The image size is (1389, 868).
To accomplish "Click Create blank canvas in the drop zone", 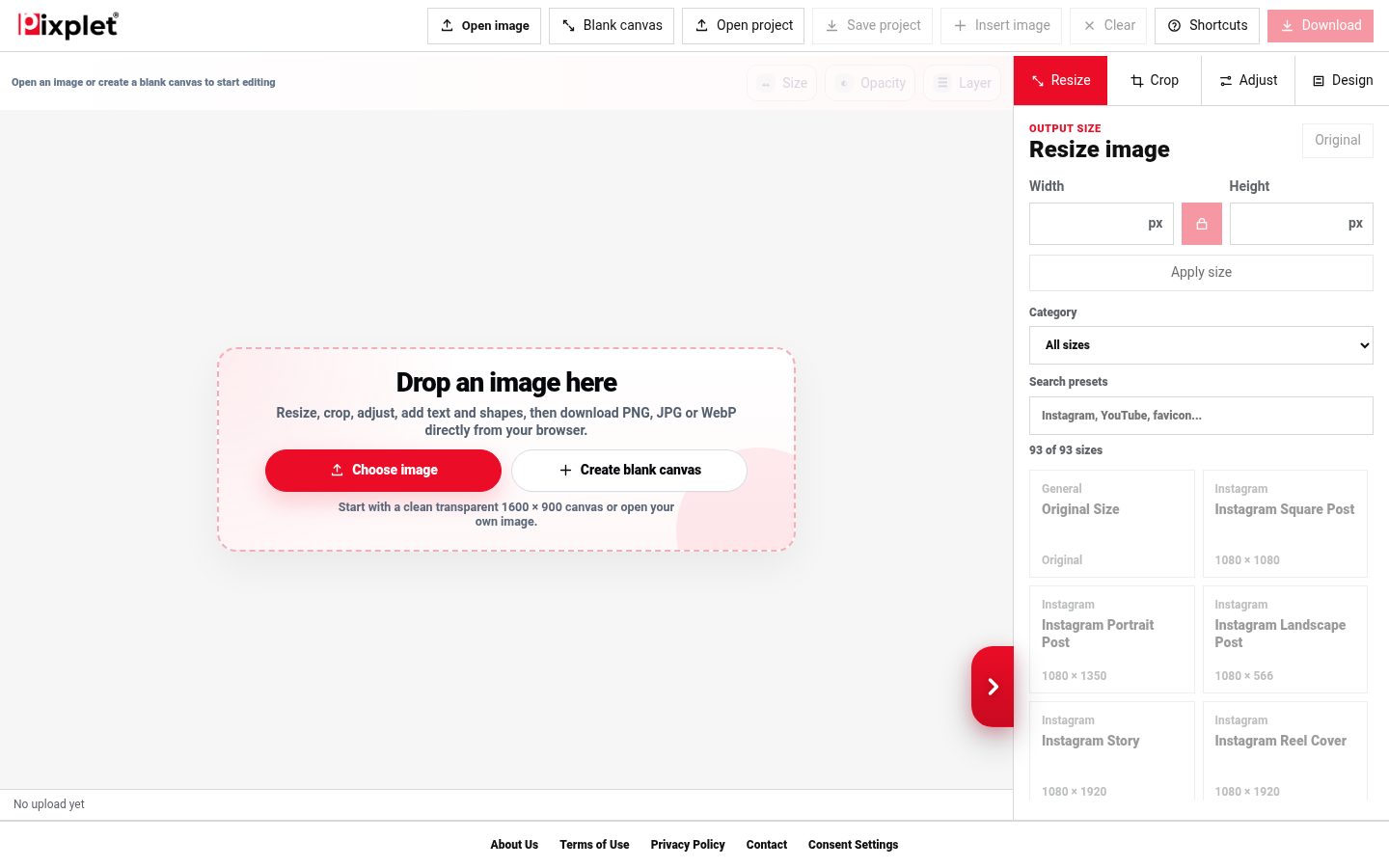I will 629,471.
